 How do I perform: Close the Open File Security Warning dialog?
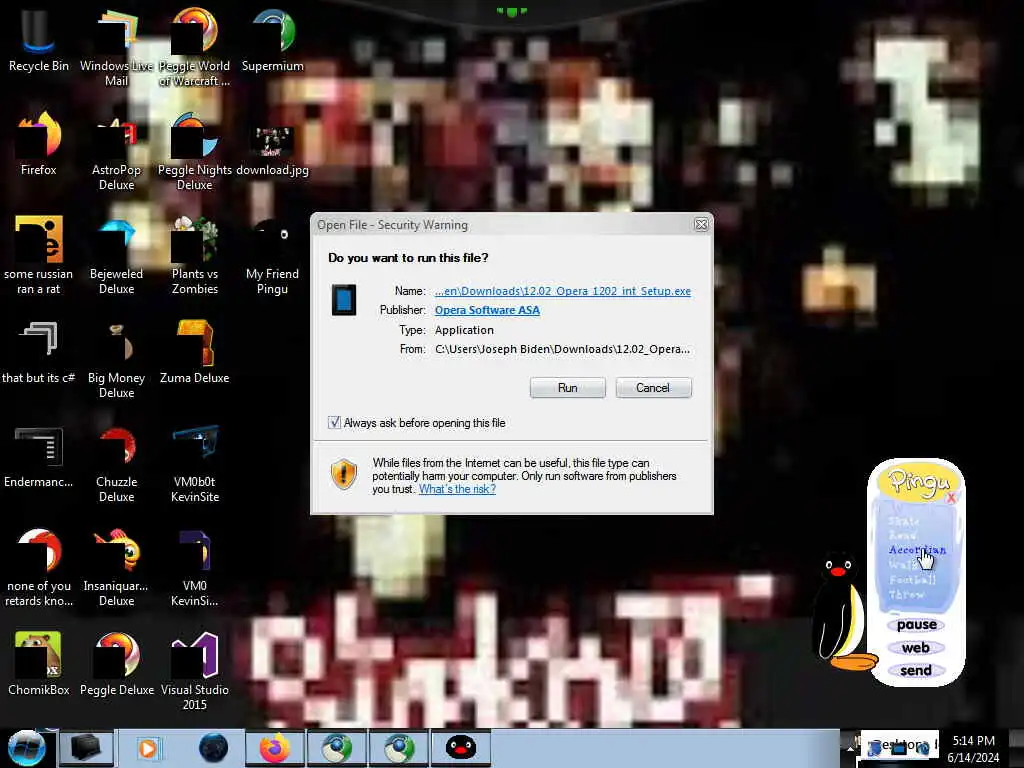pyautogui.click(x=701, y=225)
